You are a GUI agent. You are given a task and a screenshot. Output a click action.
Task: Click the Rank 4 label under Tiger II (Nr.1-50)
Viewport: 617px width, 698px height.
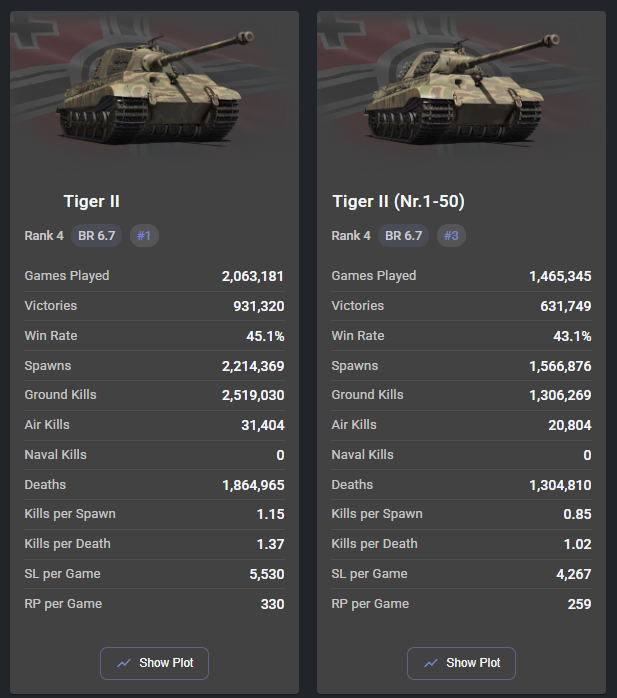click(x=350, y=236)
